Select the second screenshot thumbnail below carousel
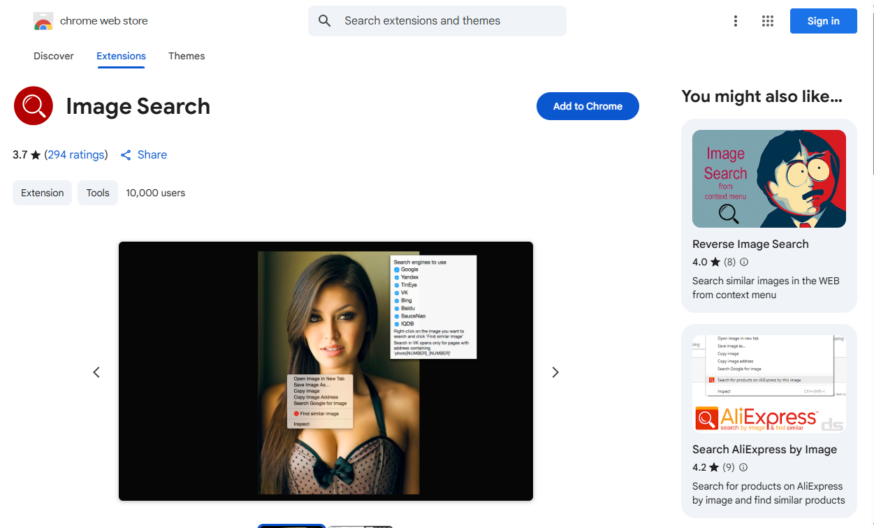 tap(361, 526)
